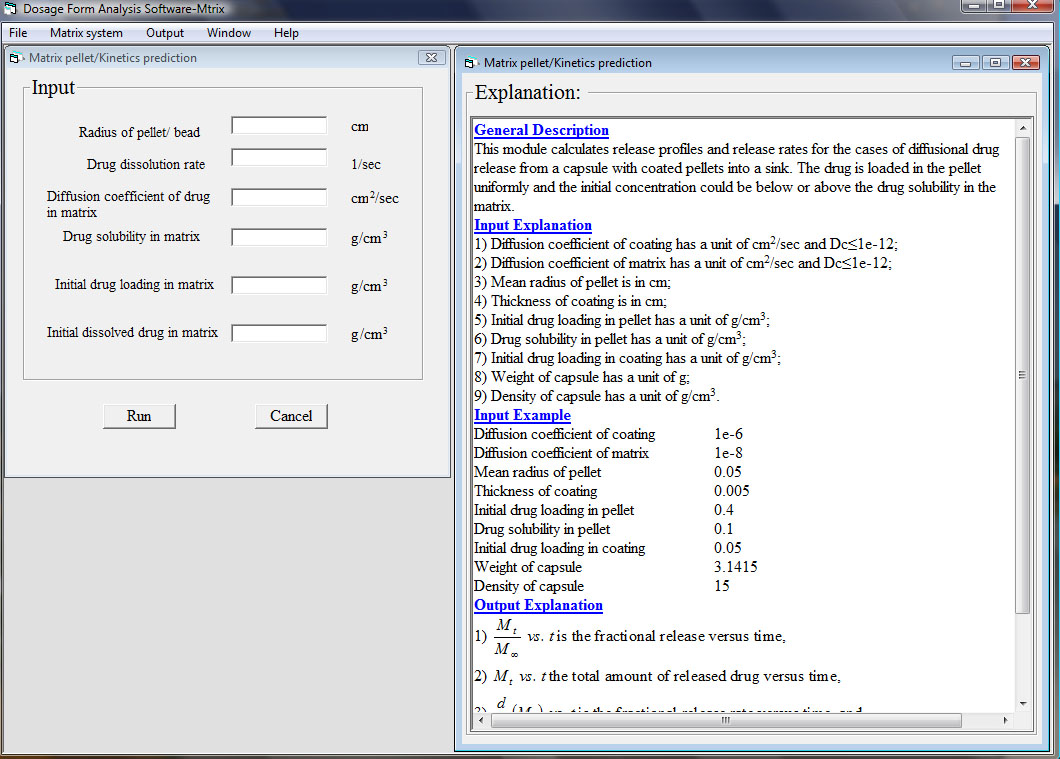Open the Window menu
This screenshot has width=1060, height=759.
point(229,33)
